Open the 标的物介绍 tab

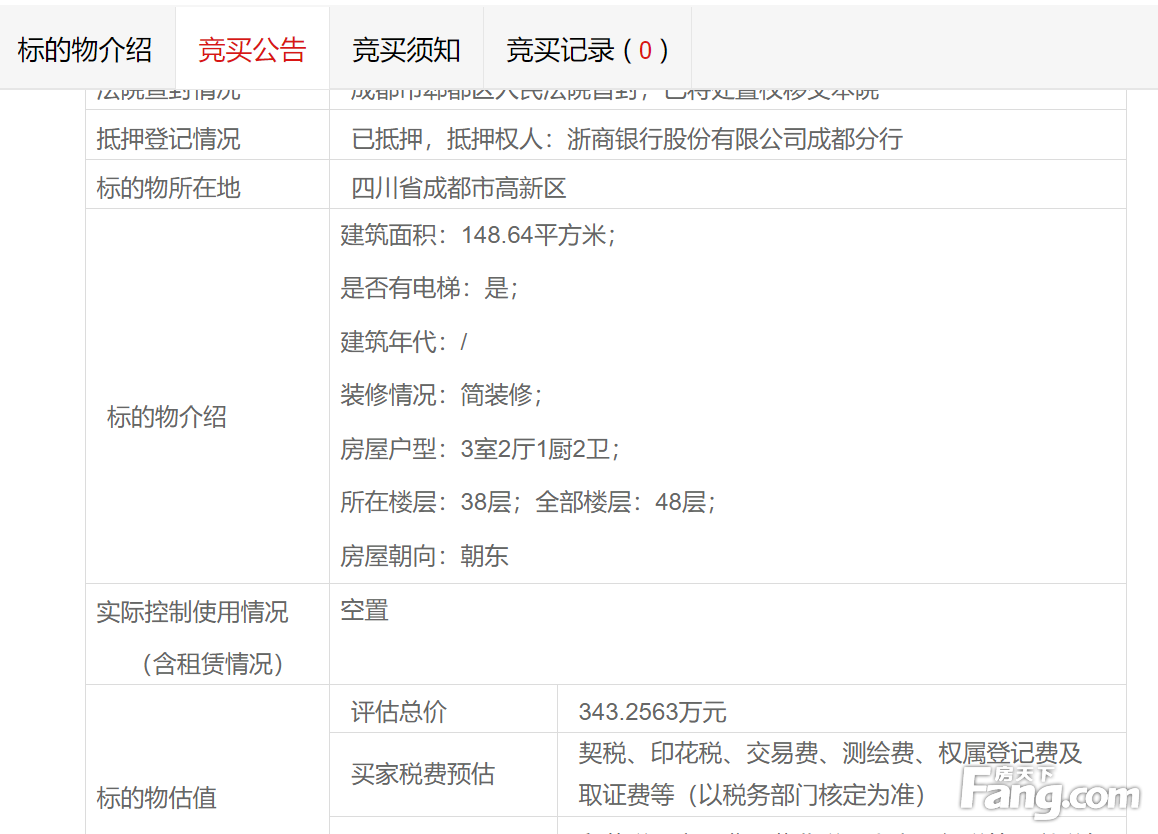[85, 49]
